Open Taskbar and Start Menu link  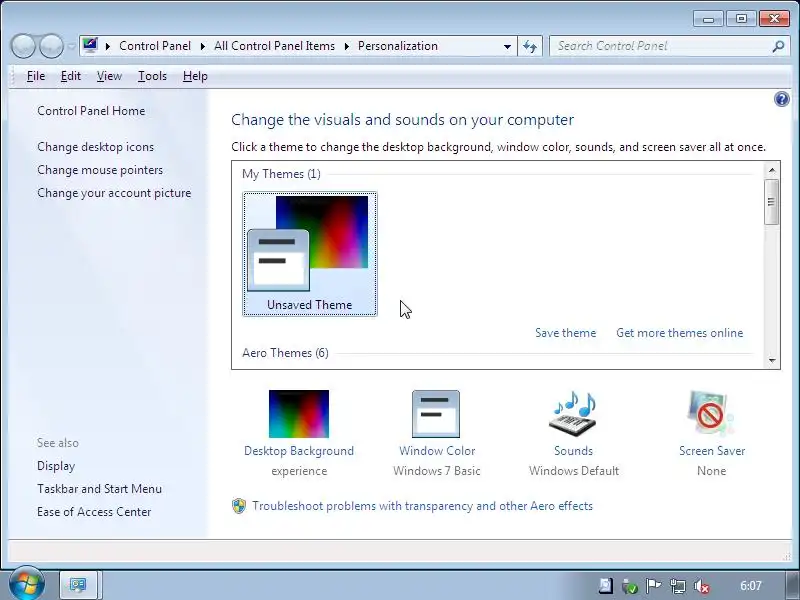[99, 489]
